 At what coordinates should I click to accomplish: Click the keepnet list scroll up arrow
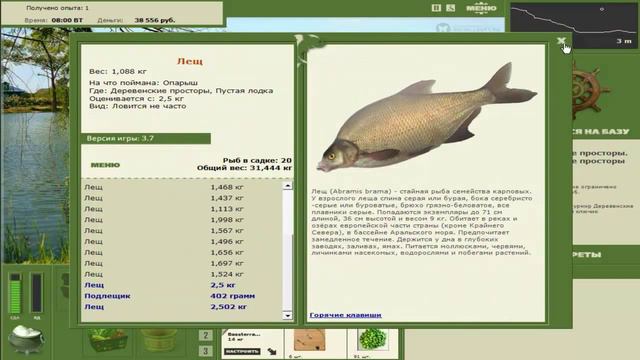288,186
